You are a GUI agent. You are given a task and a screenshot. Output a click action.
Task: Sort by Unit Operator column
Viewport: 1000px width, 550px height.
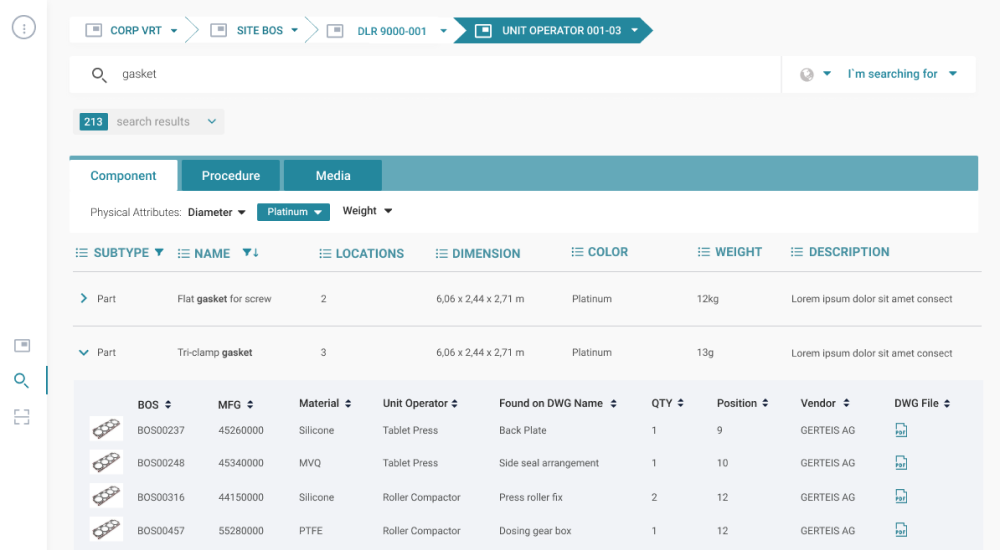pos(455,403)
